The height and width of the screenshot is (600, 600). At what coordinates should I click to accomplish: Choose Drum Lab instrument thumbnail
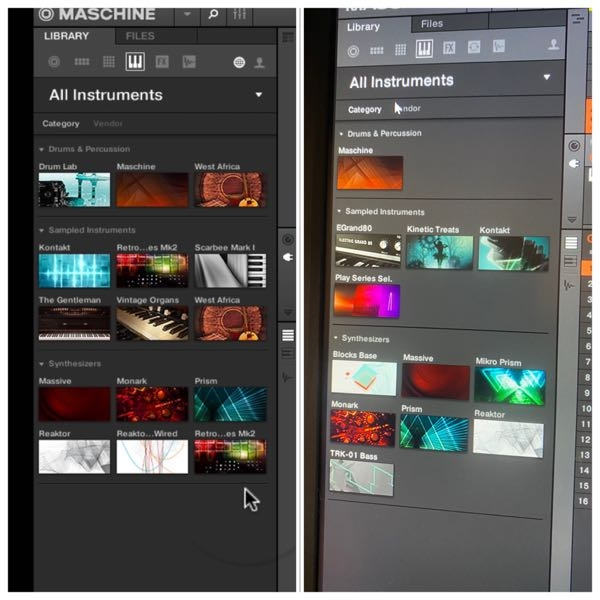pyautogui.click(x=74, y=190)
